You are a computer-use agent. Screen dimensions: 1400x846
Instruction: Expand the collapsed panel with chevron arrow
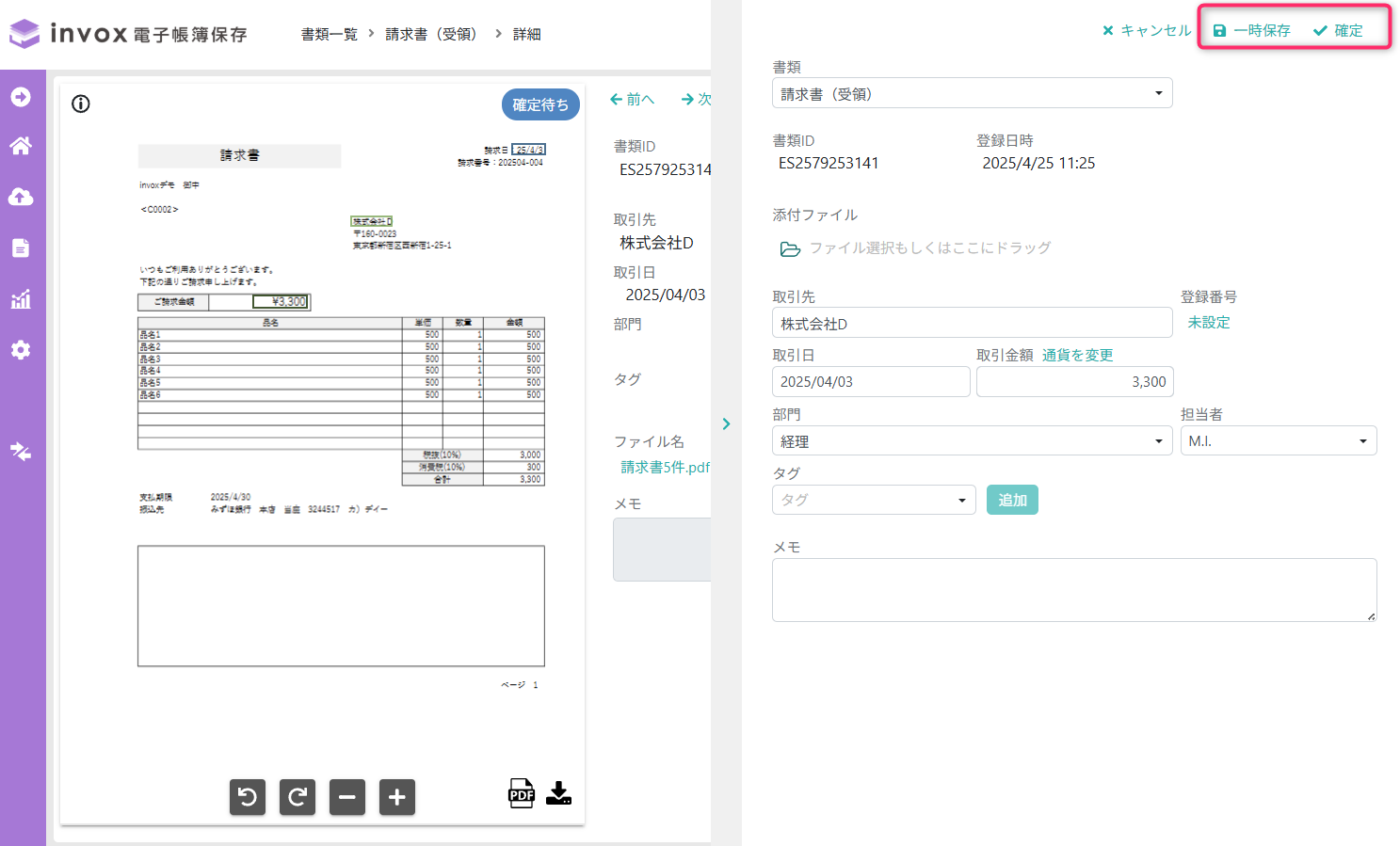click(x=726, y=424)
